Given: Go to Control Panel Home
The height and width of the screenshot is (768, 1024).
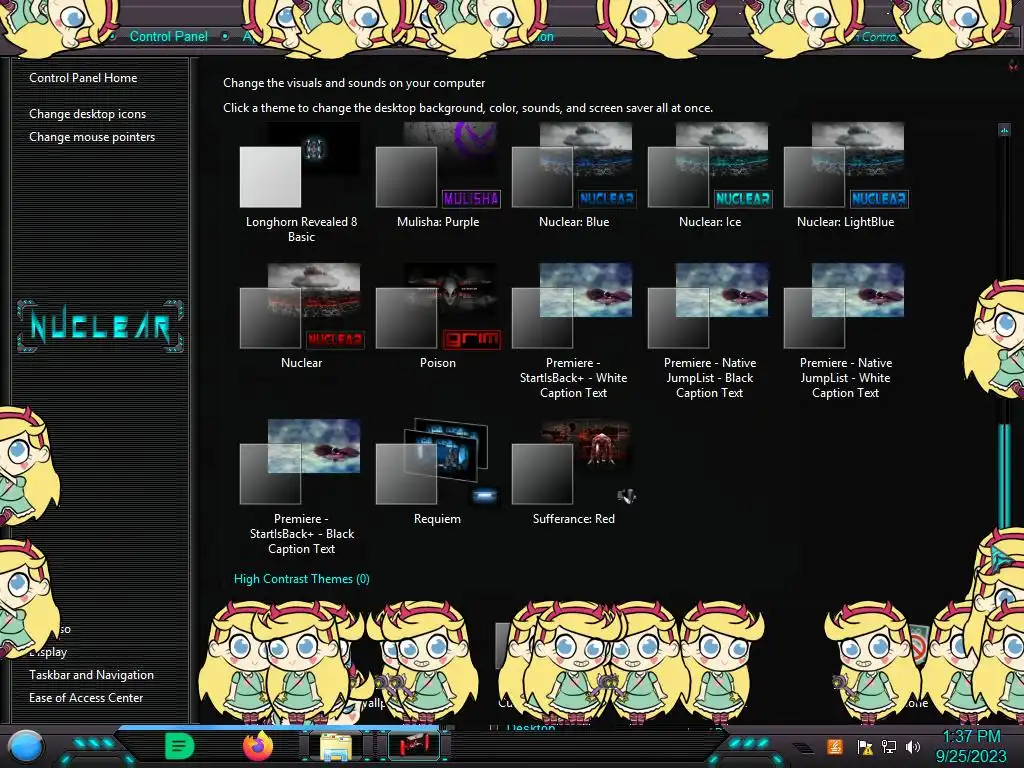Looking at the screenshot, I should click(83, 78).
